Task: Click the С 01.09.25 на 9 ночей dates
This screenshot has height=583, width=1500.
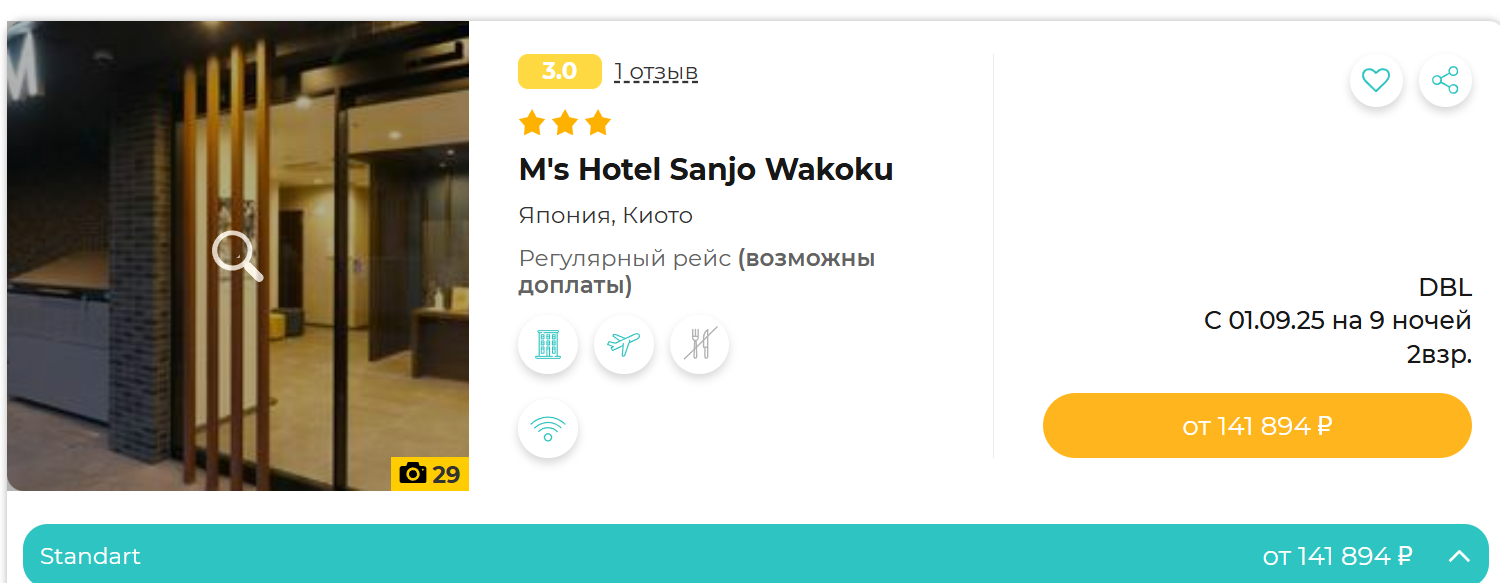Action: (x=1337, y=321)
